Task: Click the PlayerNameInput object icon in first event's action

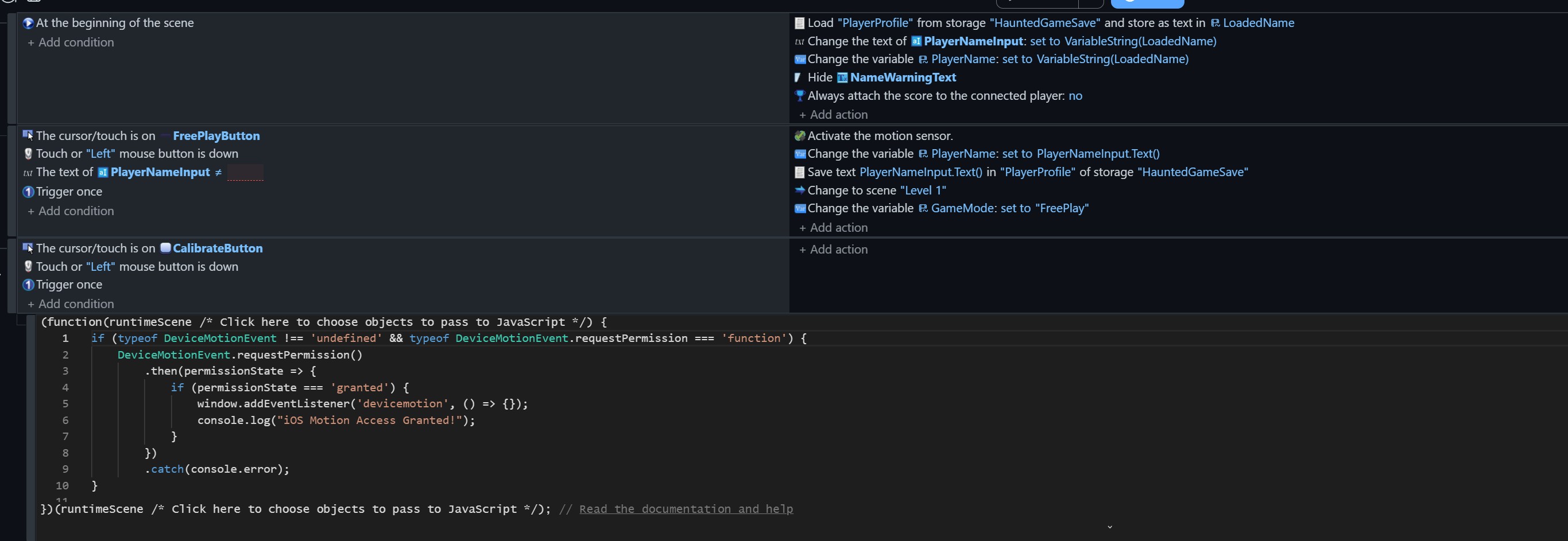Action: point(916,41)
